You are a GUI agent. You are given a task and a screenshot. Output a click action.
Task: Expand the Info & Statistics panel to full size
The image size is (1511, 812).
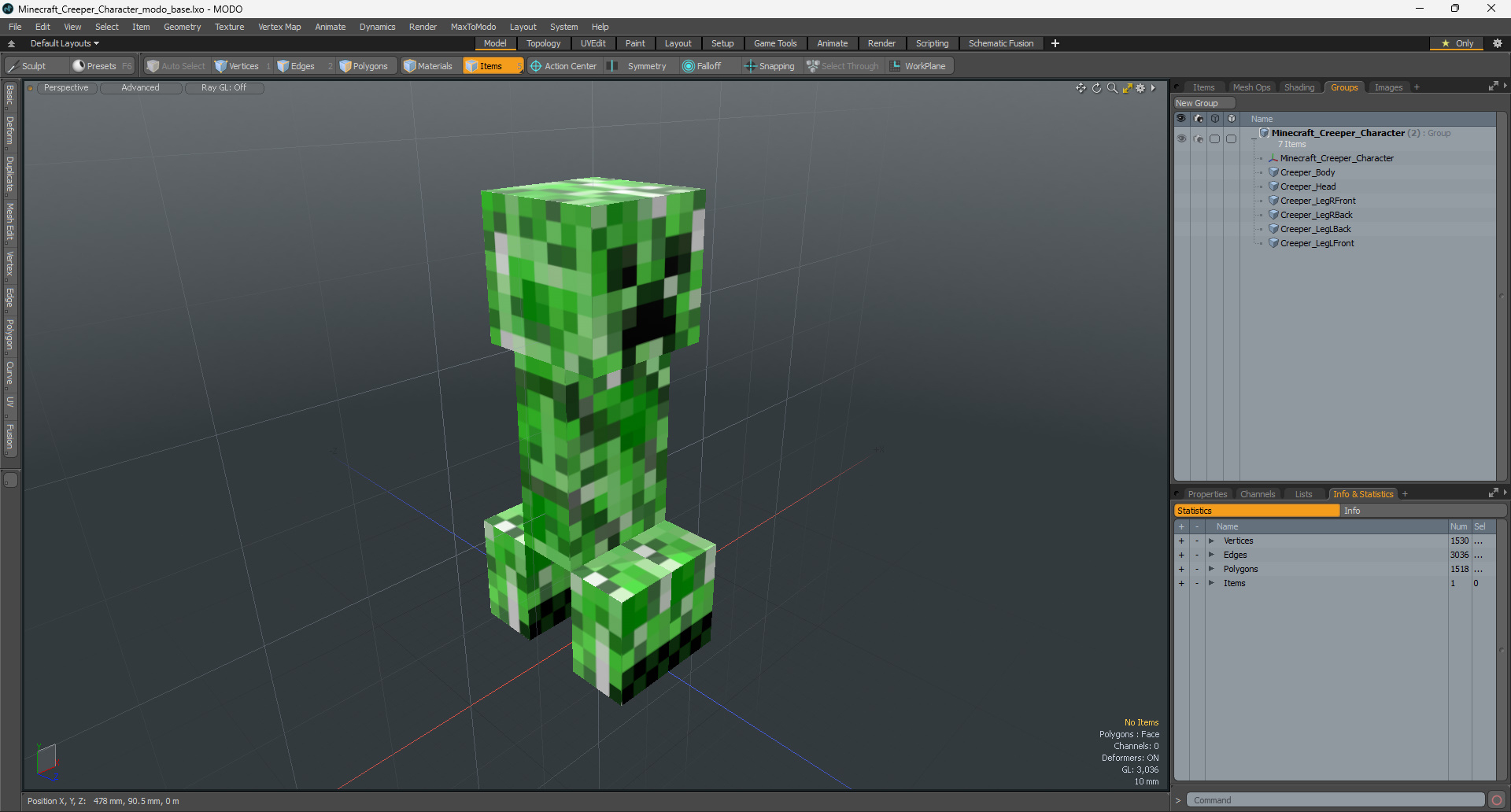[1493, 493]
